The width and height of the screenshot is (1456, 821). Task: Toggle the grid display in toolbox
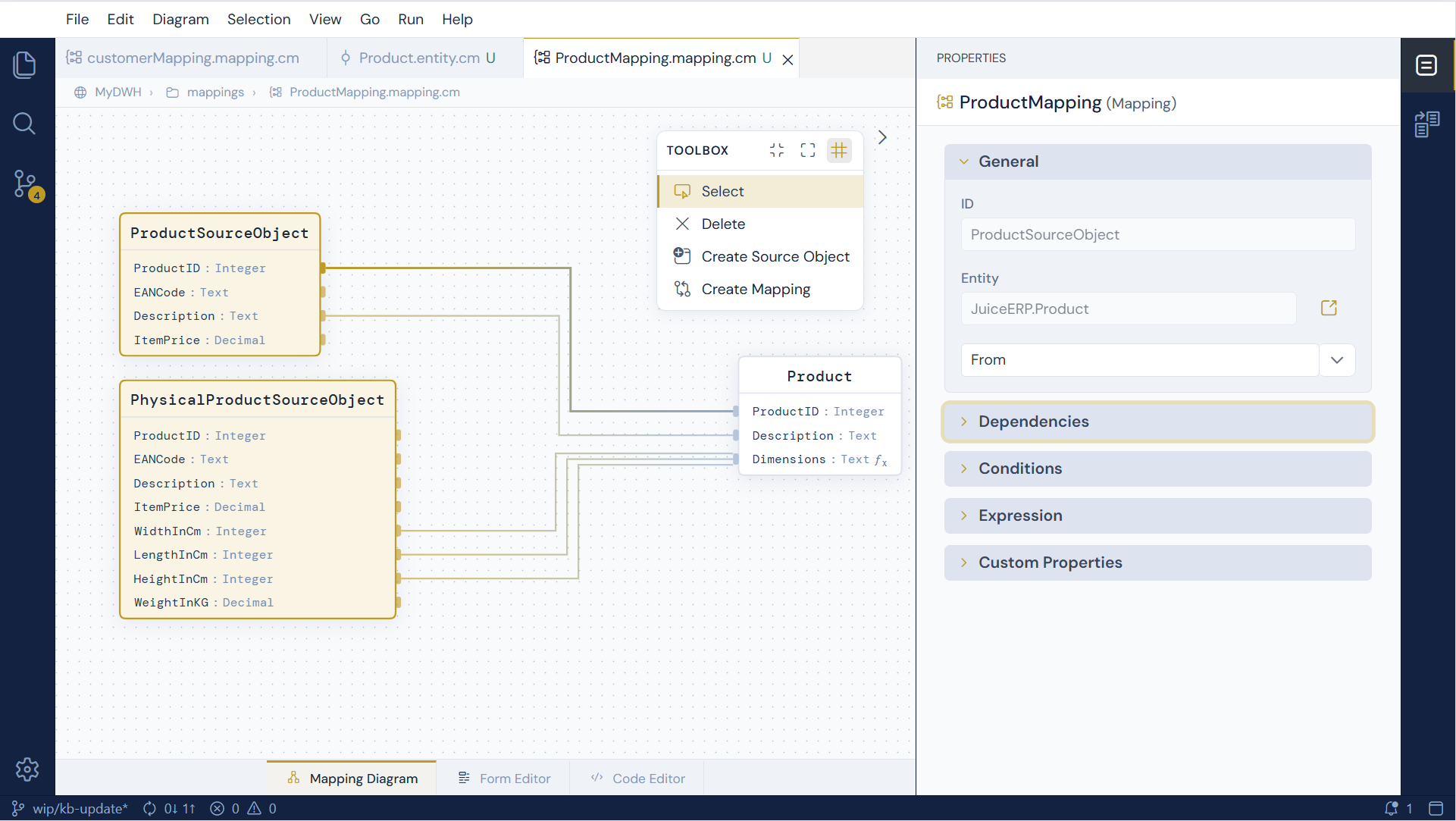[x=839, y=150]
